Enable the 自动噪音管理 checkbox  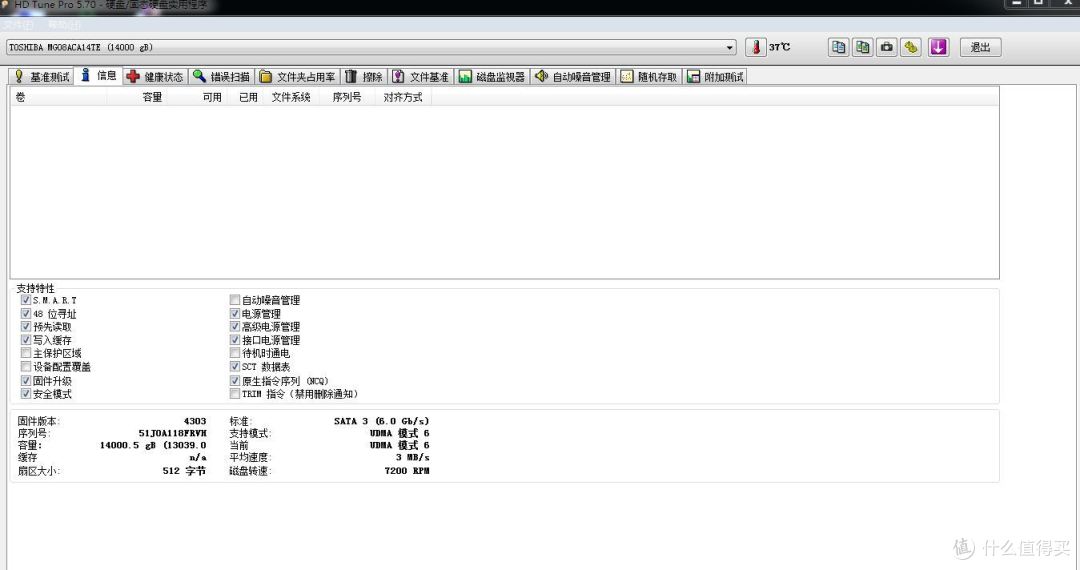tap(235, 300)
